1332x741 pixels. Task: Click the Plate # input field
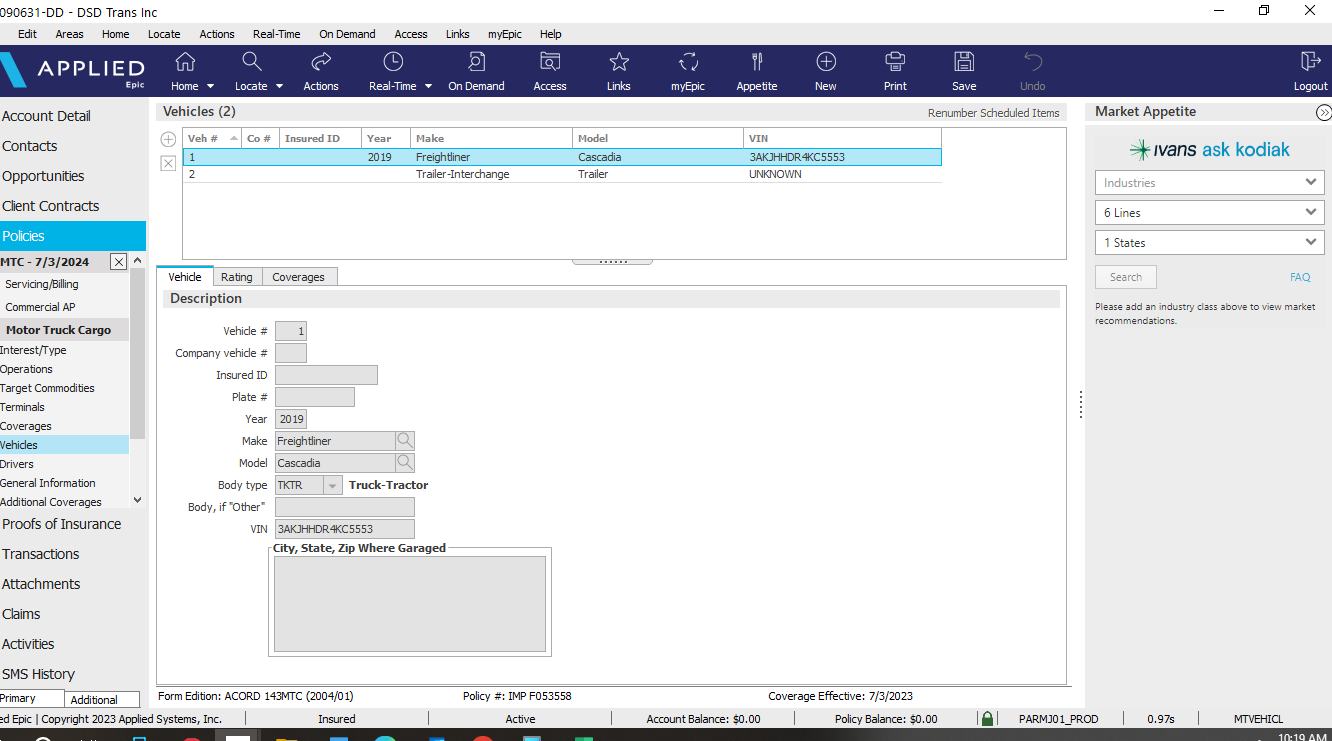pos(314,397)
